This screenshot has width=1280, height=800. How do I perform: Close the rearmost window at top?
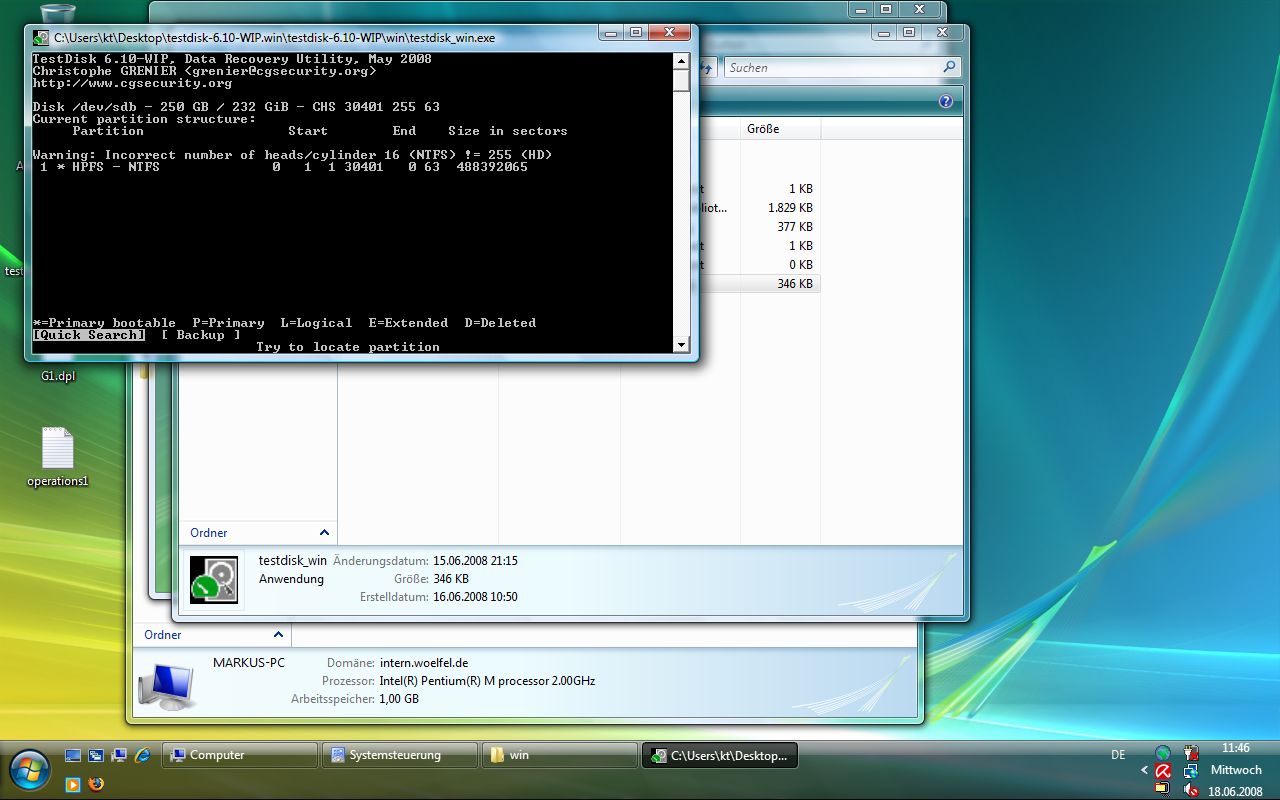tap(921, 9)
